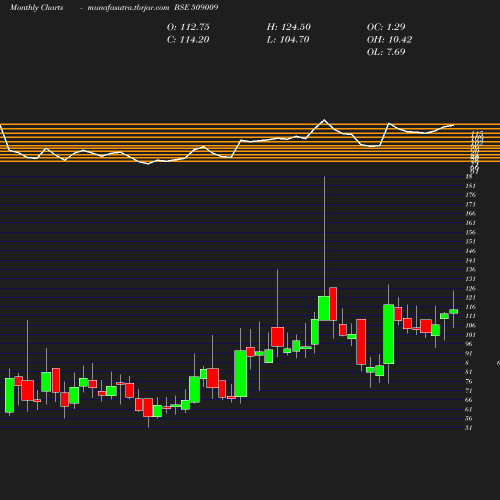Click the 96 price axis label
The image size is (500, 500).
[x=469, y=344]
